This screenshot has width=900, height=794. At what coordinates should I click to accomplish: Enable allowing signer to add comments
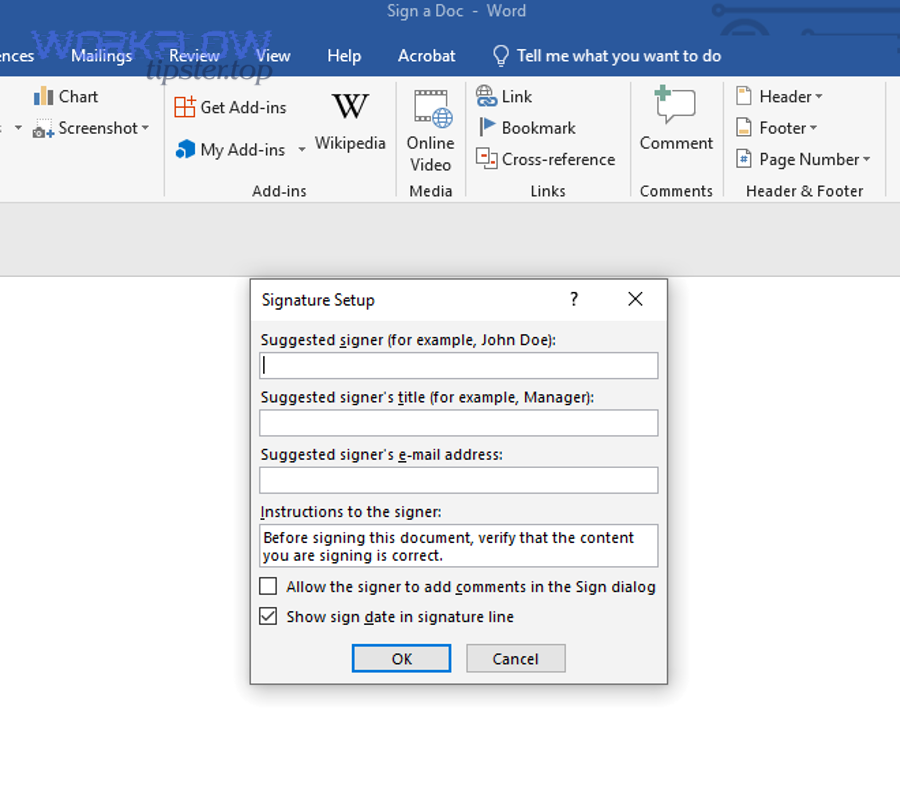pyautogui.click(x=268, y=587)
